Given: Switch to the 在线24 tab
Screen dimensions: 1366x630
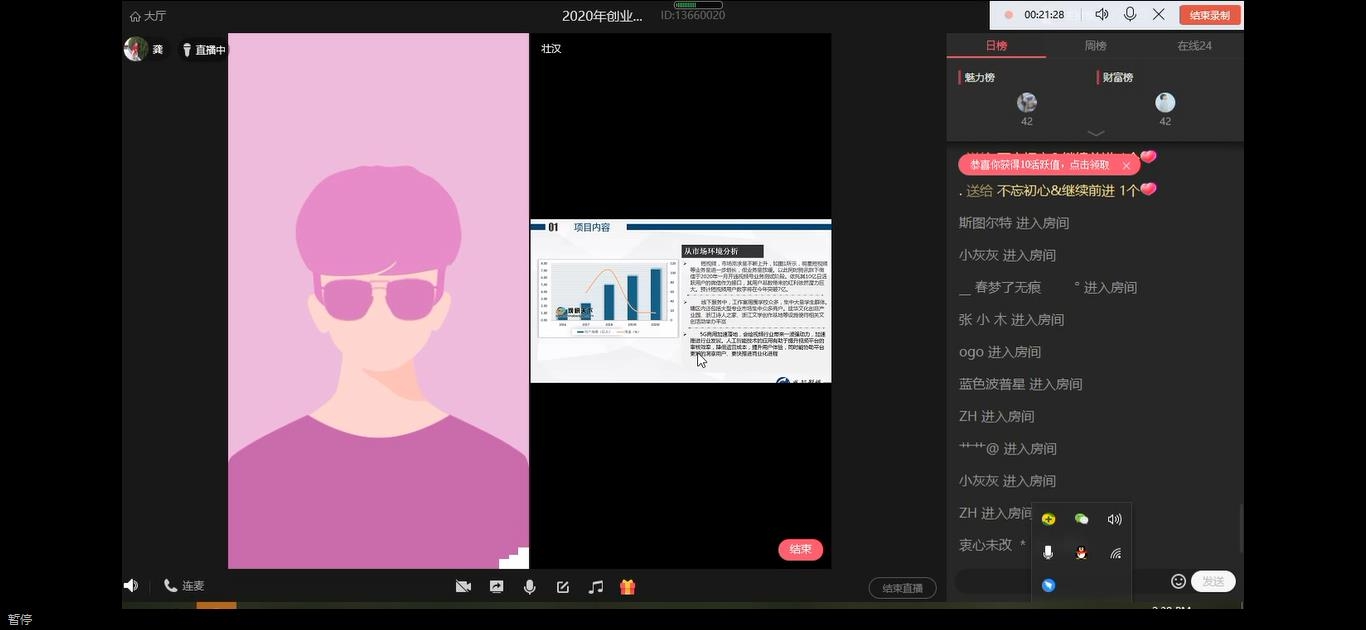Looking at the screenshot, I should pos(1194,46).
